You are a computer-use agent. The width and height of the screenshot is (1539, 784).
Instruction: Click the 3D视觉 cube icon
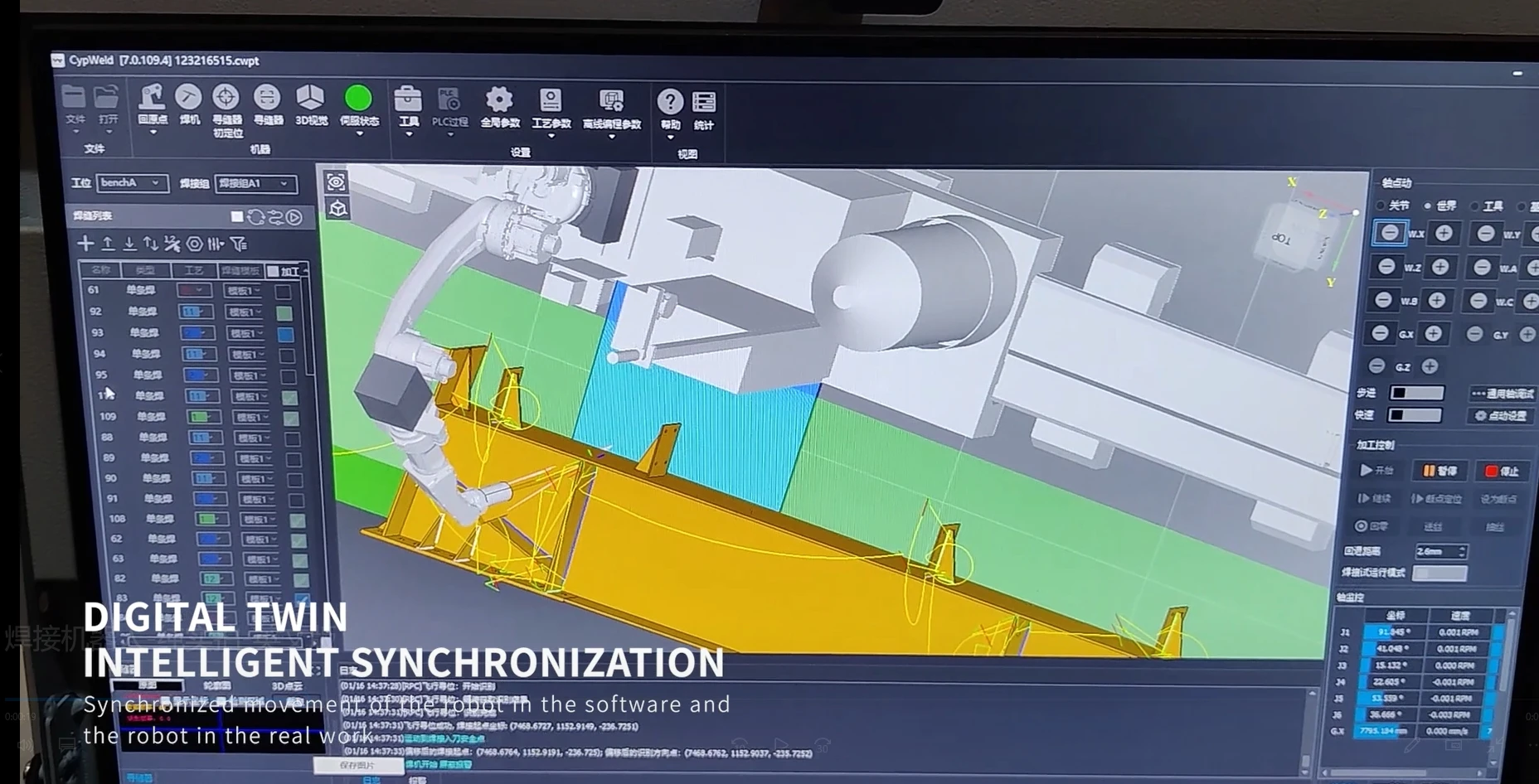[311, 98]
